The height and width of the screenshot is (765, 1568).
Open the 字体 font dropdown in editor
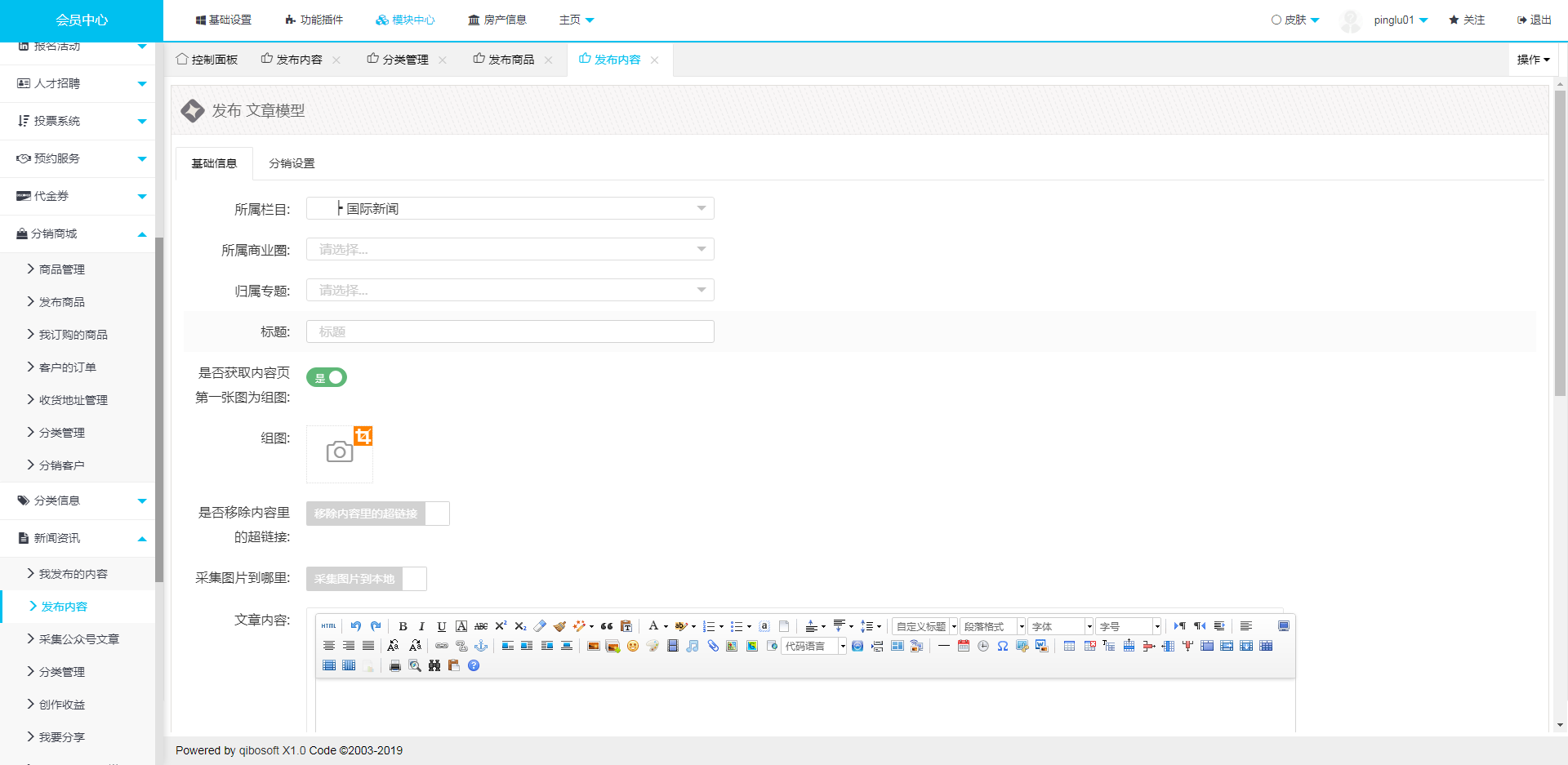click(1060, 626)
